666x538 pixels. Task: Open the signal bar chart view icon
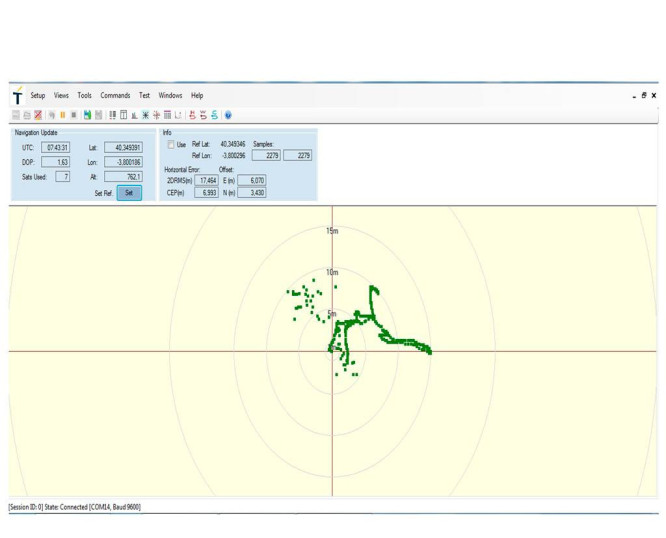[x=134, y=115]
